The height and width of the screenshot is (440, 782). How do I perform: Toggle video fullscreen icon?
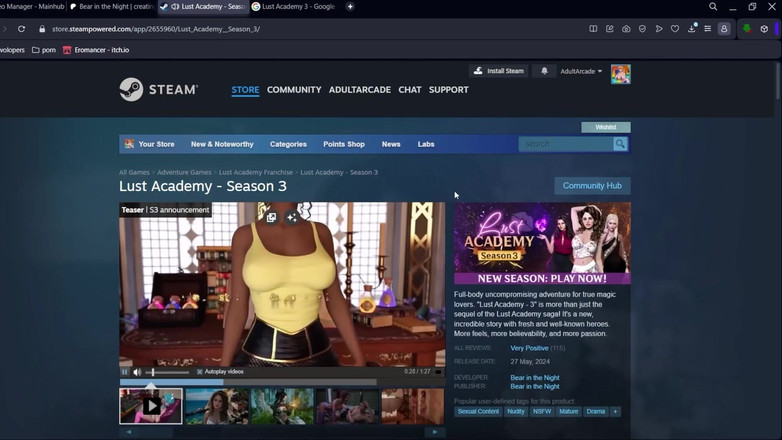coord(438,372)
